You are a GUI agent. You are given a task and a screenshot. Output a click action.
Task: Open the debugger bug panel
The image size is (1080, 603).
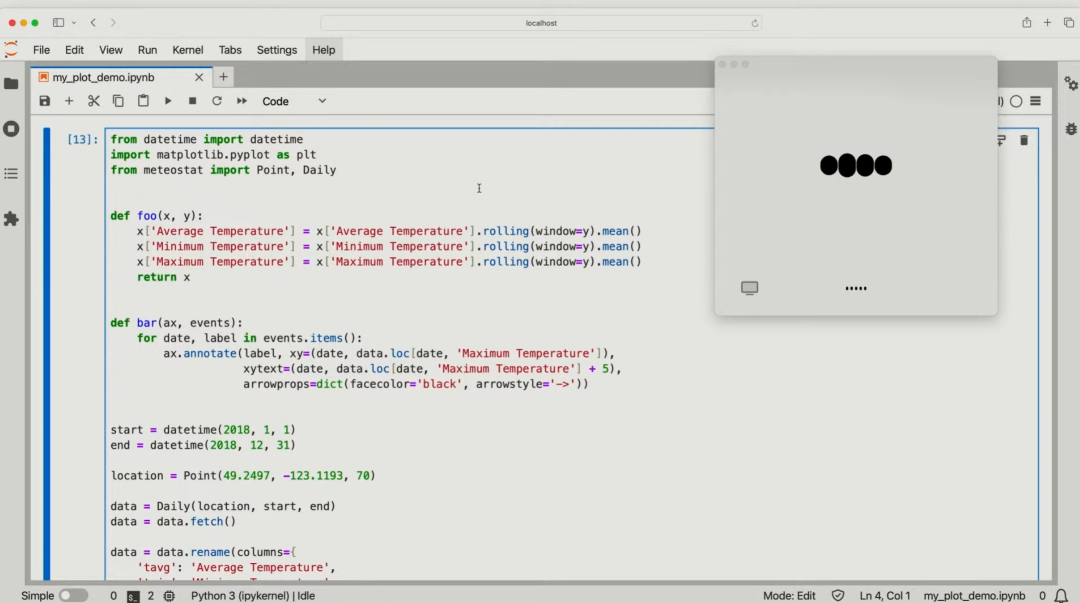[x=1070, y=129]
